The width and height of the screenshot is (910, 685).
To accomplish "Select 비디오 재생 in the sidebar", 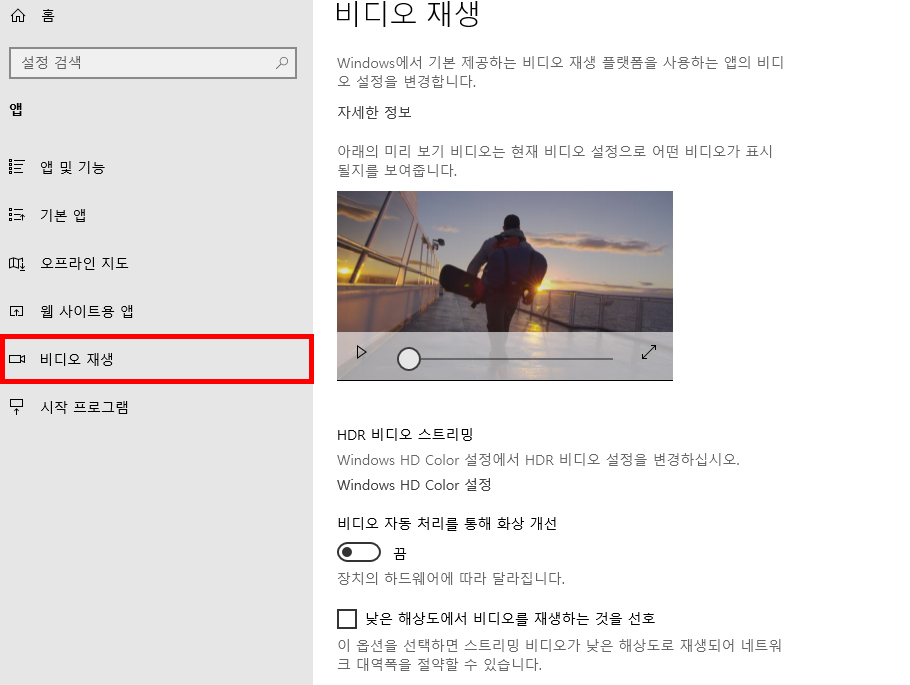I will point(157,359).
